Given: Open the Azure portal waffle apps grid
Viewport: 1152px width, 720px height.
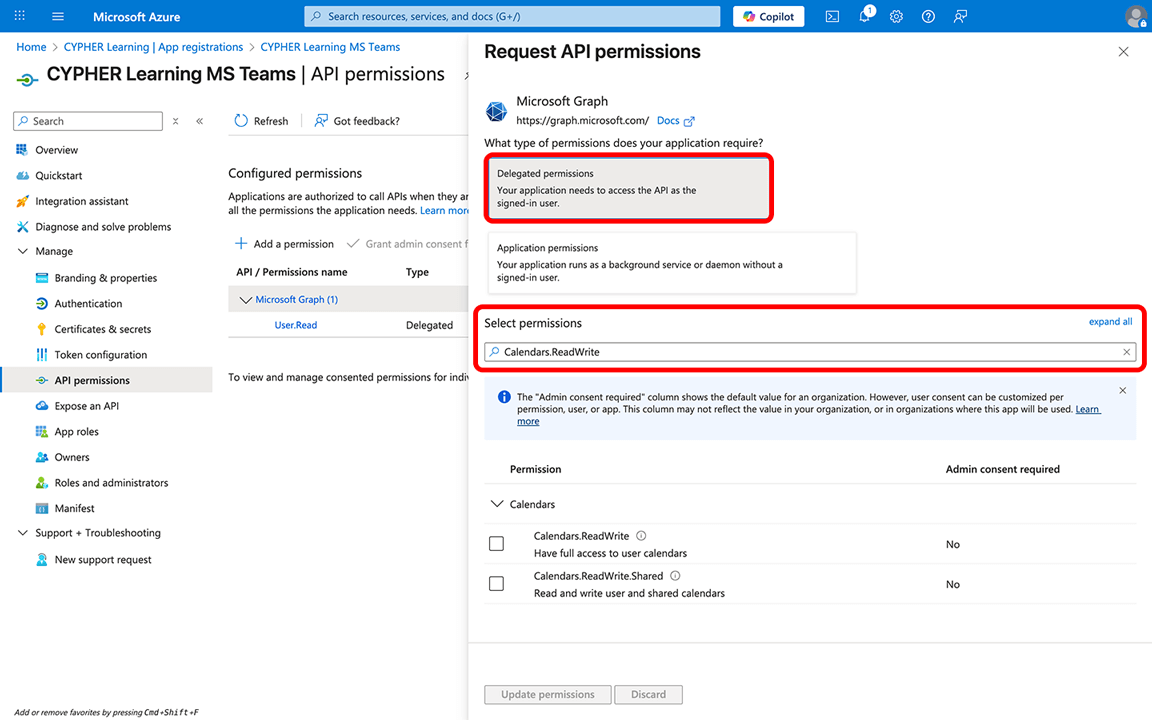Looking at the screenshot, I should pyautogui.click(x=20, y=15).
